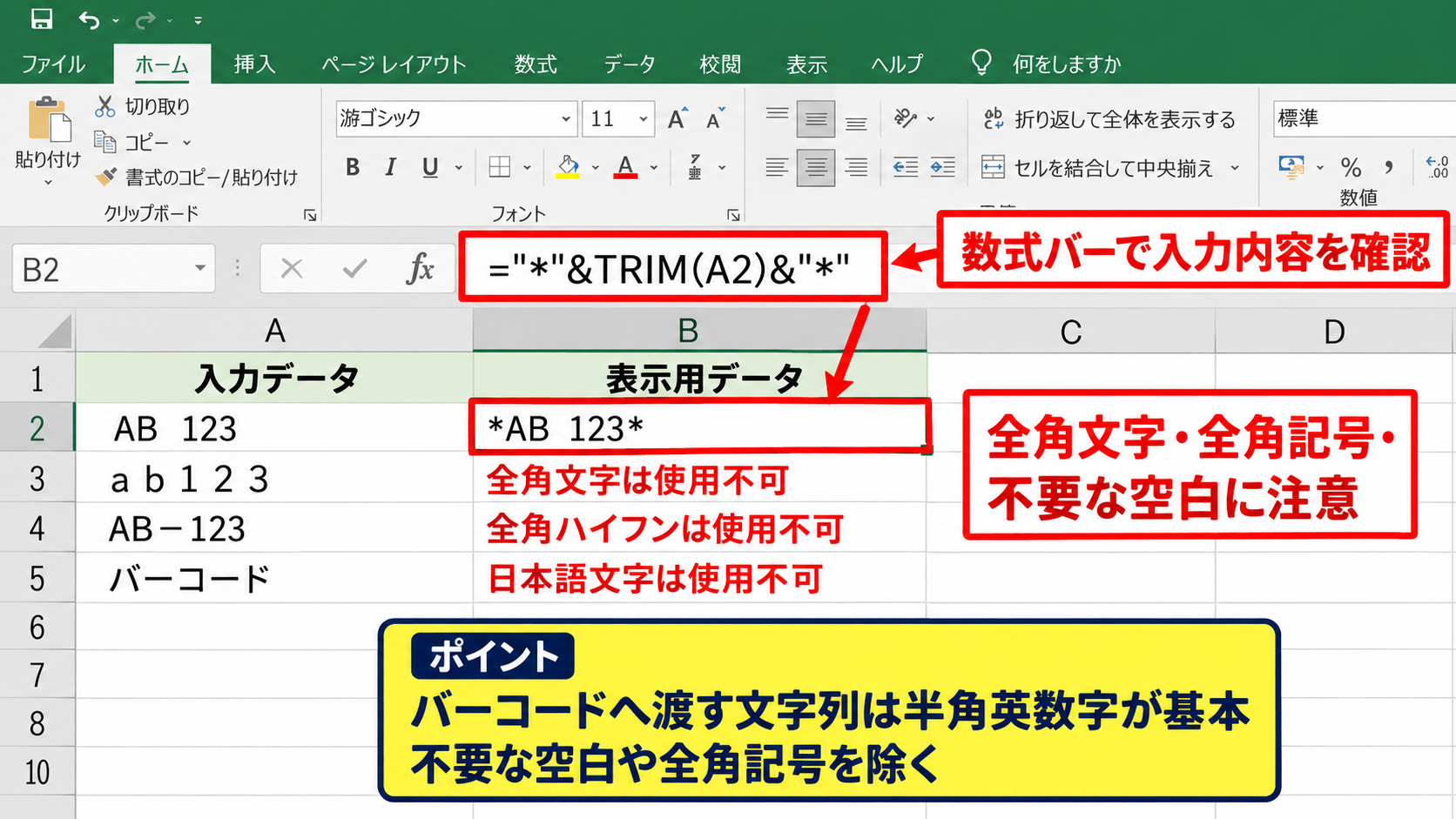Click the Cut (切り取り) scissors icon
The height and width of the screenshot is (819, 1456).
tap(105, 106)
